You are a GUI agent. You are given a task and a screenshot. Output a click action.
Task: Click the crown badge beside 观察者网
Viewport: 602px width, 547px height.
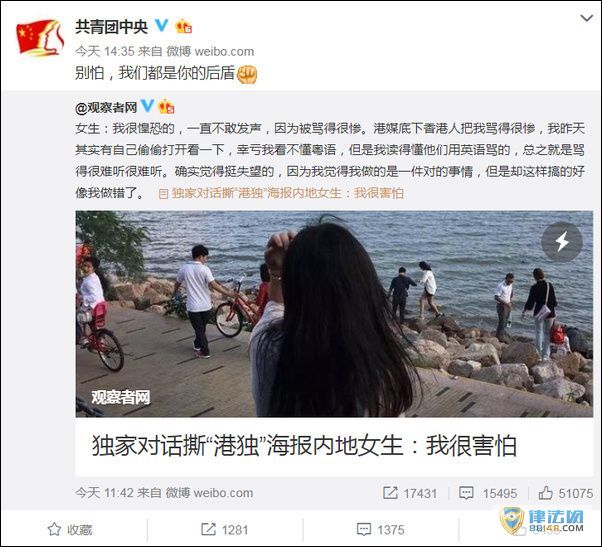[166, 106]
